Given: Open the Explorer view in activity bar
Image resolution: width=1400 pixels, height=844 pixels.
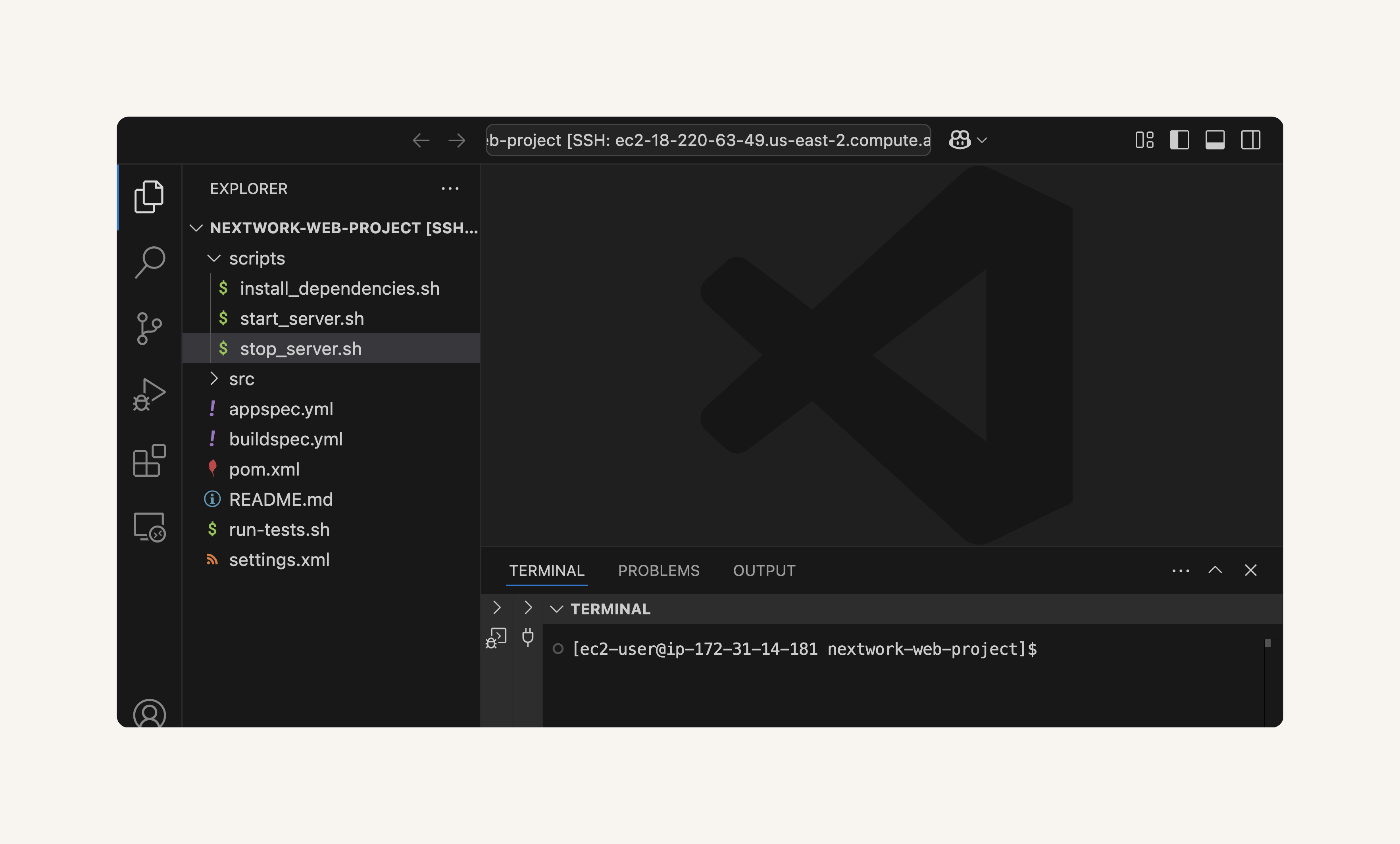Looking at the screenshot, I should click(x=149, y=197).
